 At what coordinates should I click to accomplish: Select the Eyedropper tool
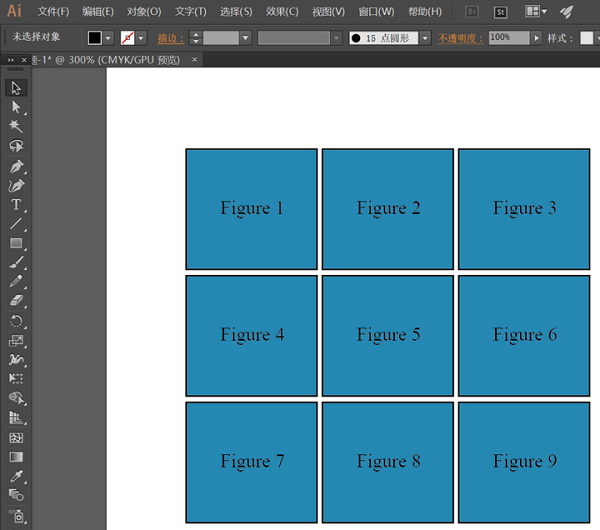tap(16, 476)
